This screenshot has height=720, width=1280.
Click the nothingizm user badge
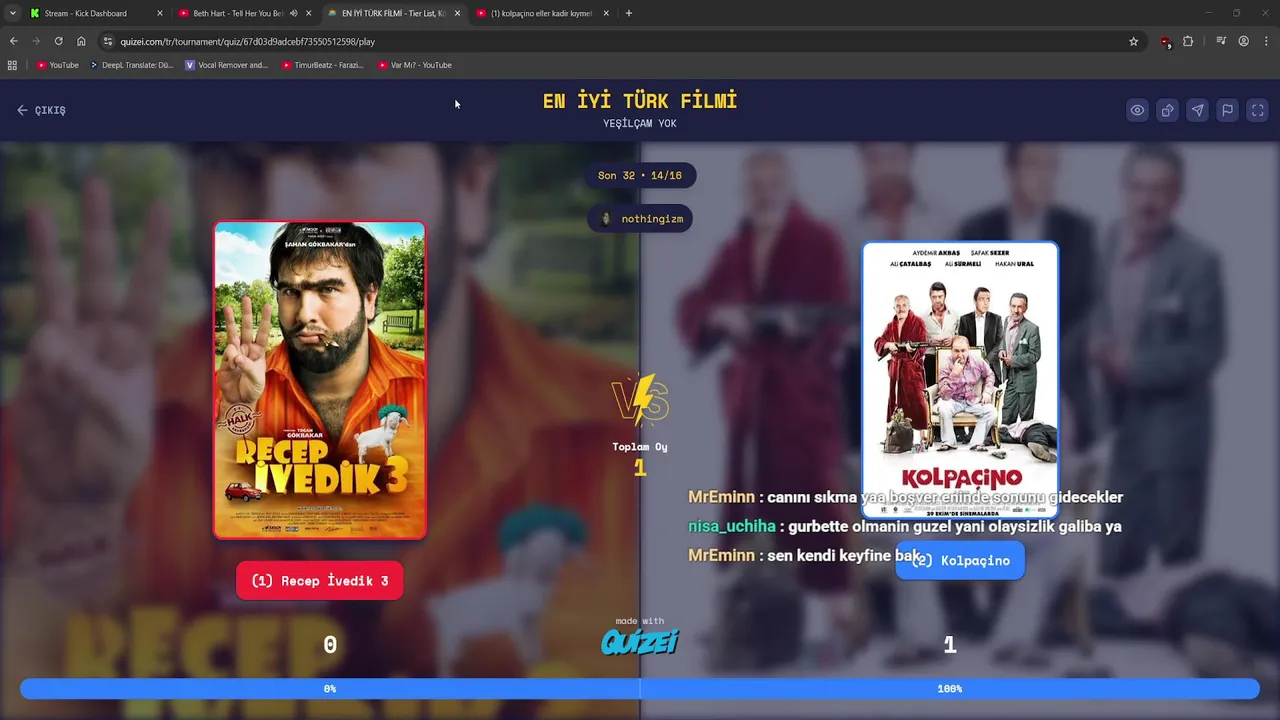640,218
